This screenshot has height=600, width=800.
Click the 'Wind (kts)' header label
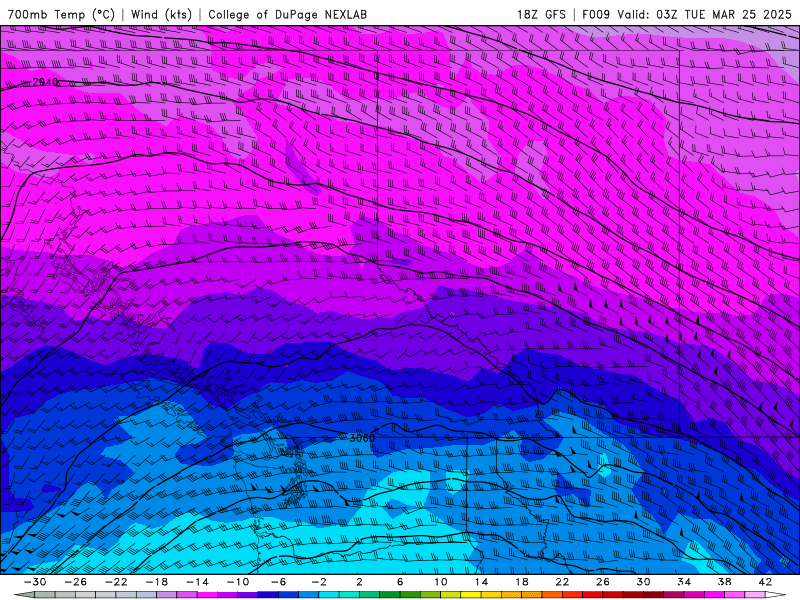[x=162, y=14]
